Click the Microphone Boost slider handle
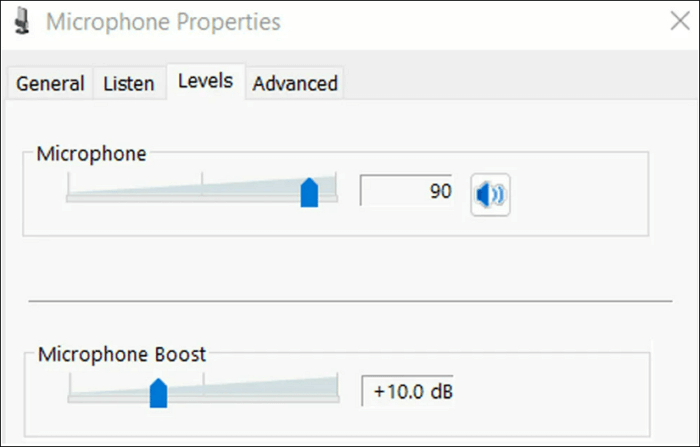This screenshot has width=700, height=447. [x=158, y=392]
